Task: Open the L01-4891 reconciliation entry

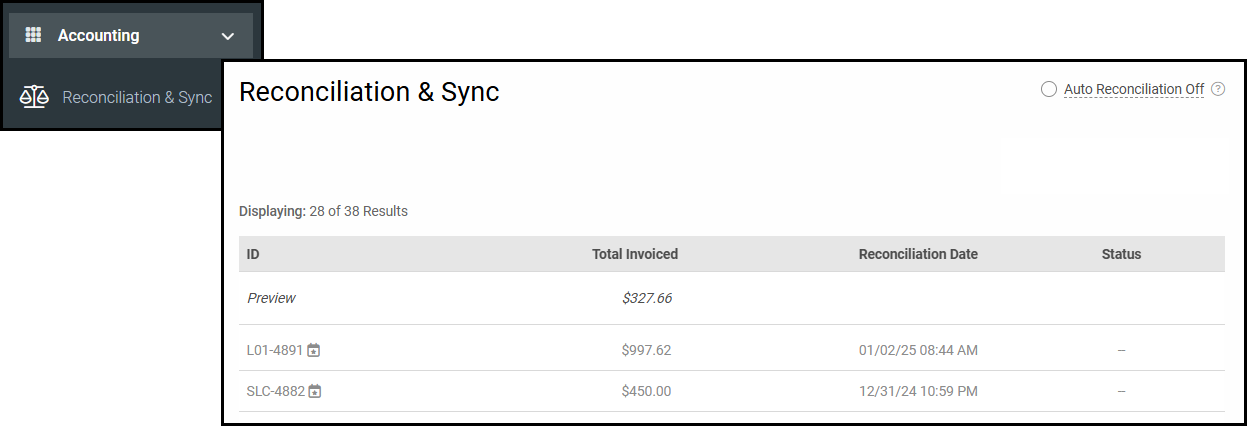Action: (274, 350)
